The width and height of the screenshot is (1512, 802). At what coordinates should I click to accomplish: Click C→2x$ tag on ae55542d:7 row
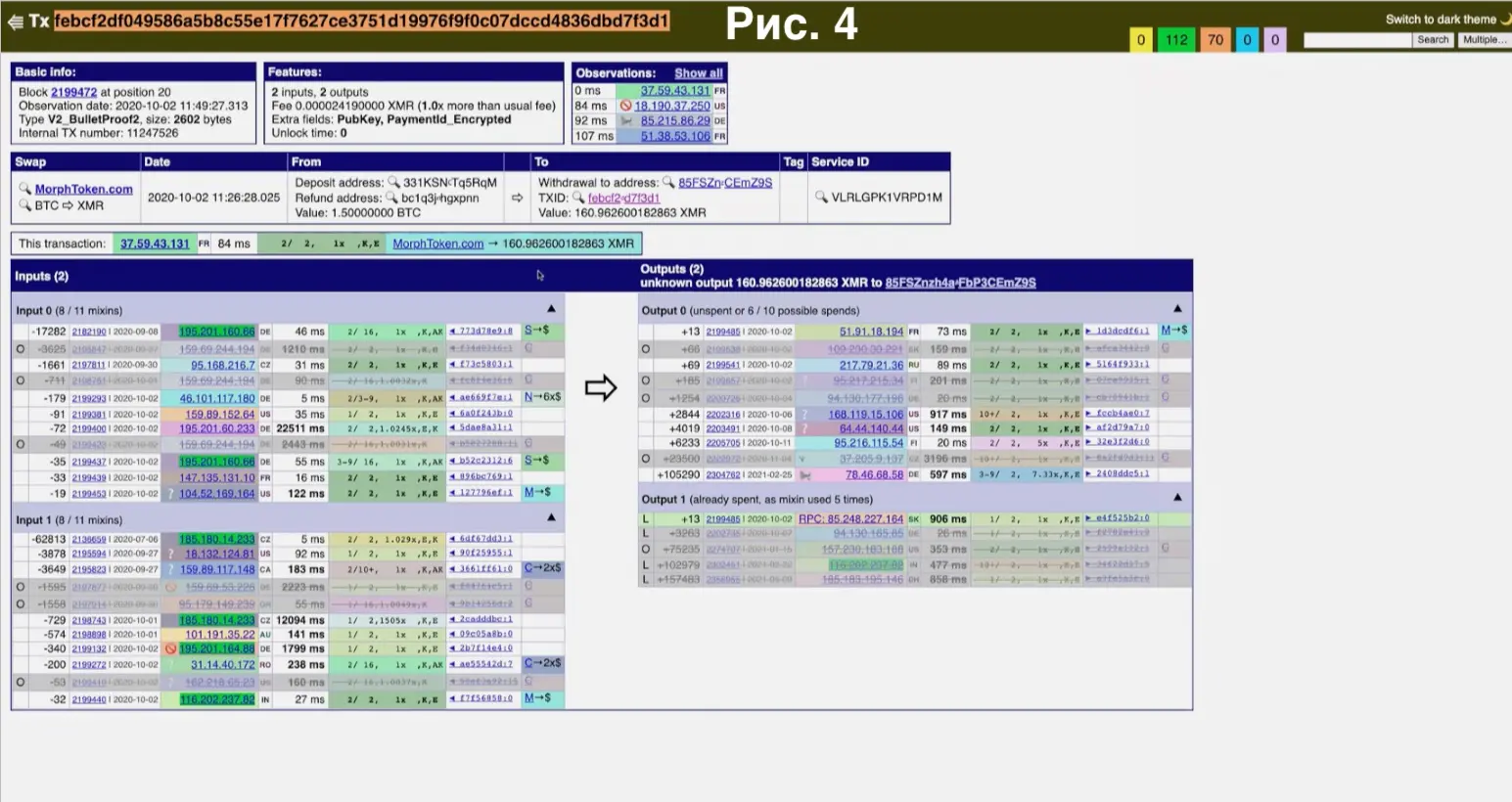[542, 663]
